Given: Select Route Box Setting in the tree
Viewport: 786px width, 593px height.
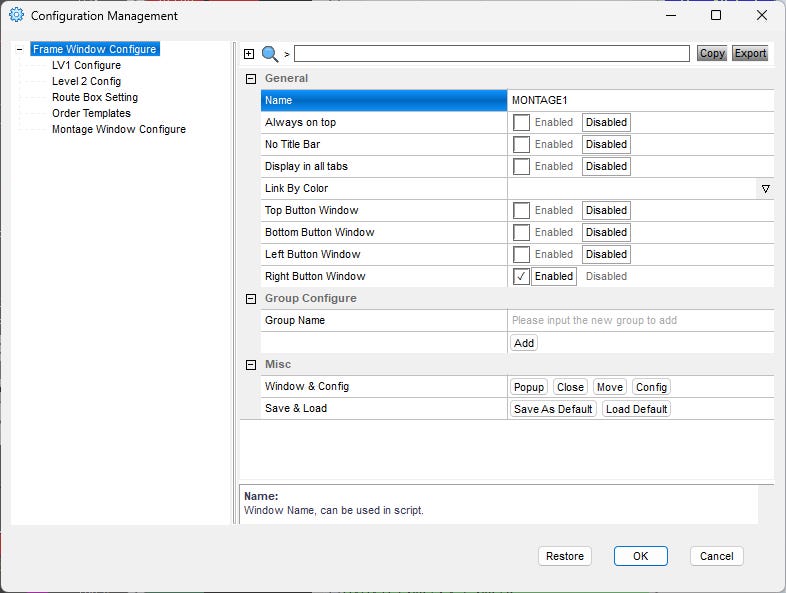Looking at the screenshot, I should coord(95,97).
